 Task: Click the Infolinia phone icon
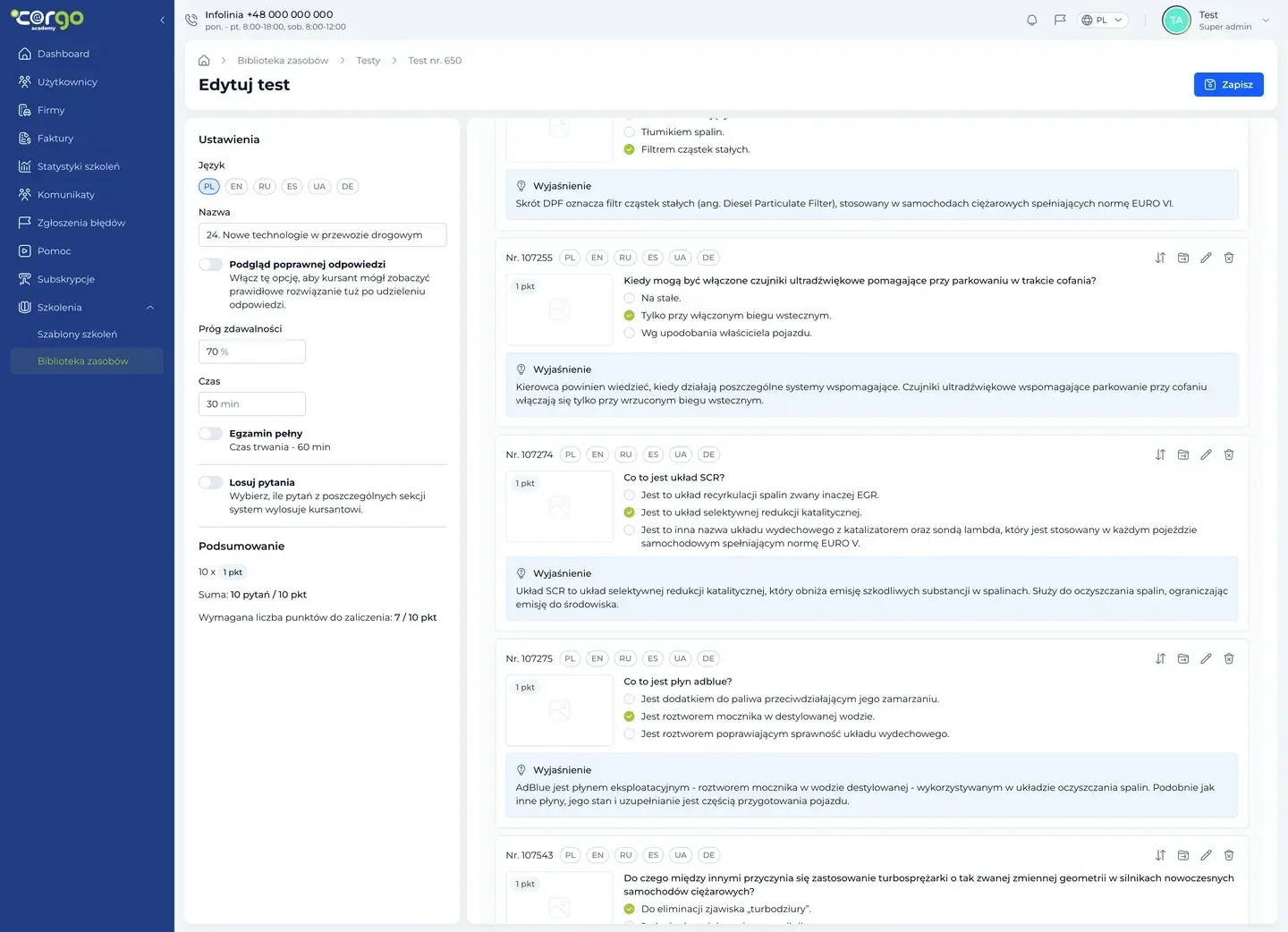coord(191,20)
